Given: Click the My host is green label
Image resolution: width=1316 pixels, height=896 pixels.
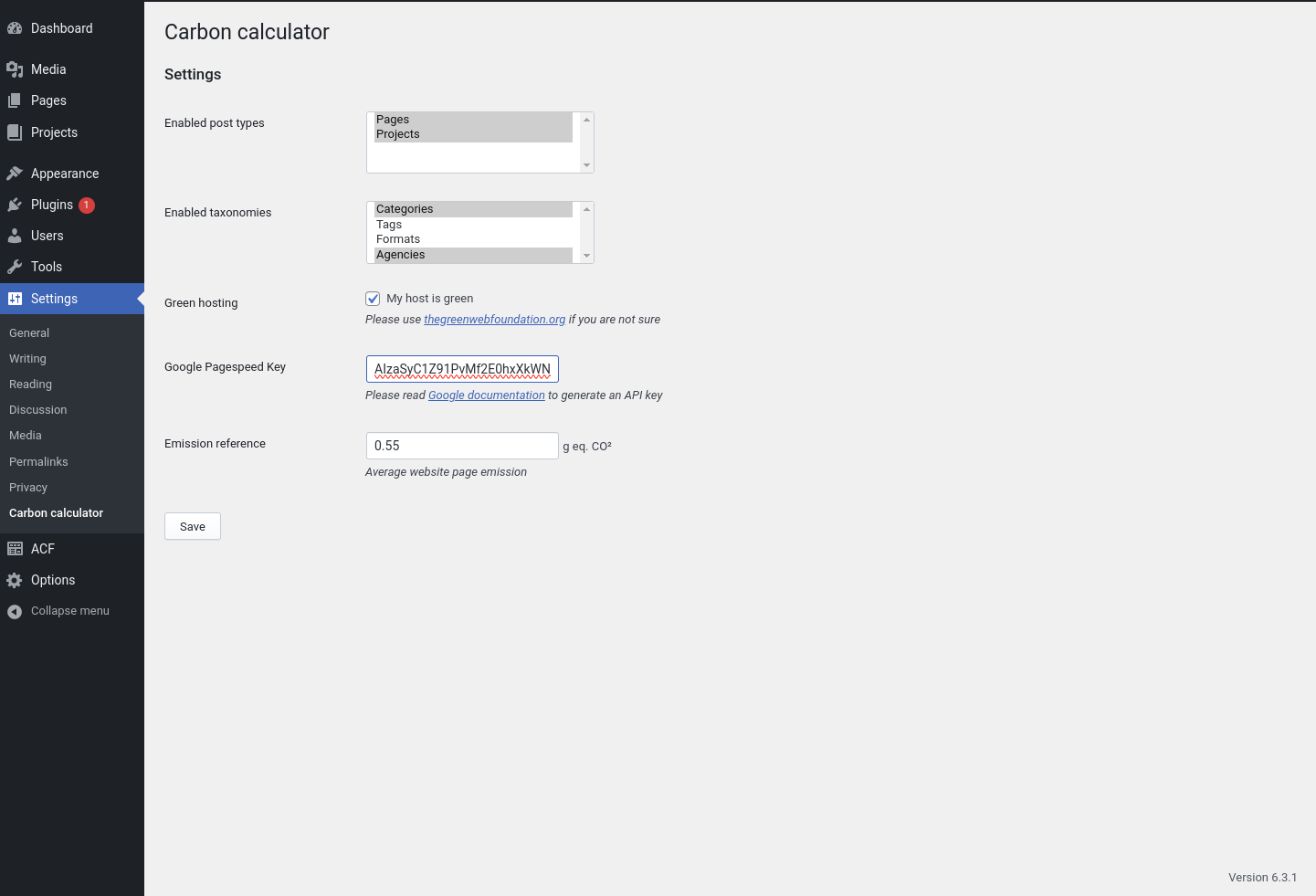Looking at the screenshot, I should point(430,299).
